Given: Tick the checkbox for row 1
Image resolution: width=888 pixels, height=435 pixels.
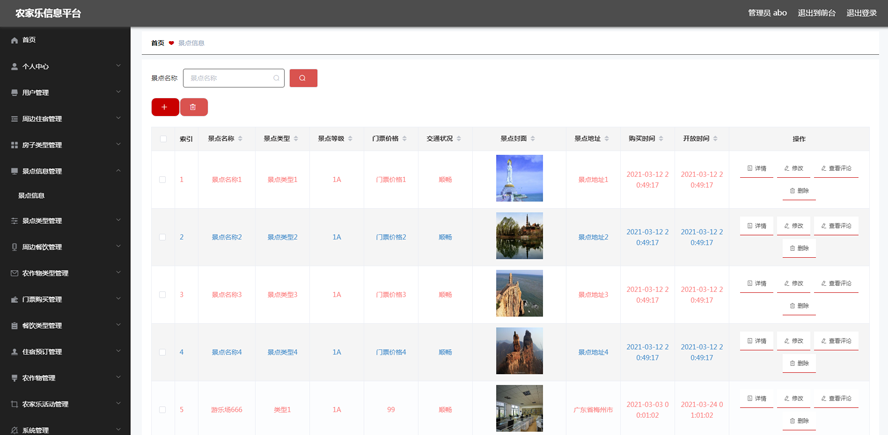Looking at the screenshot, I should (163, 180).
